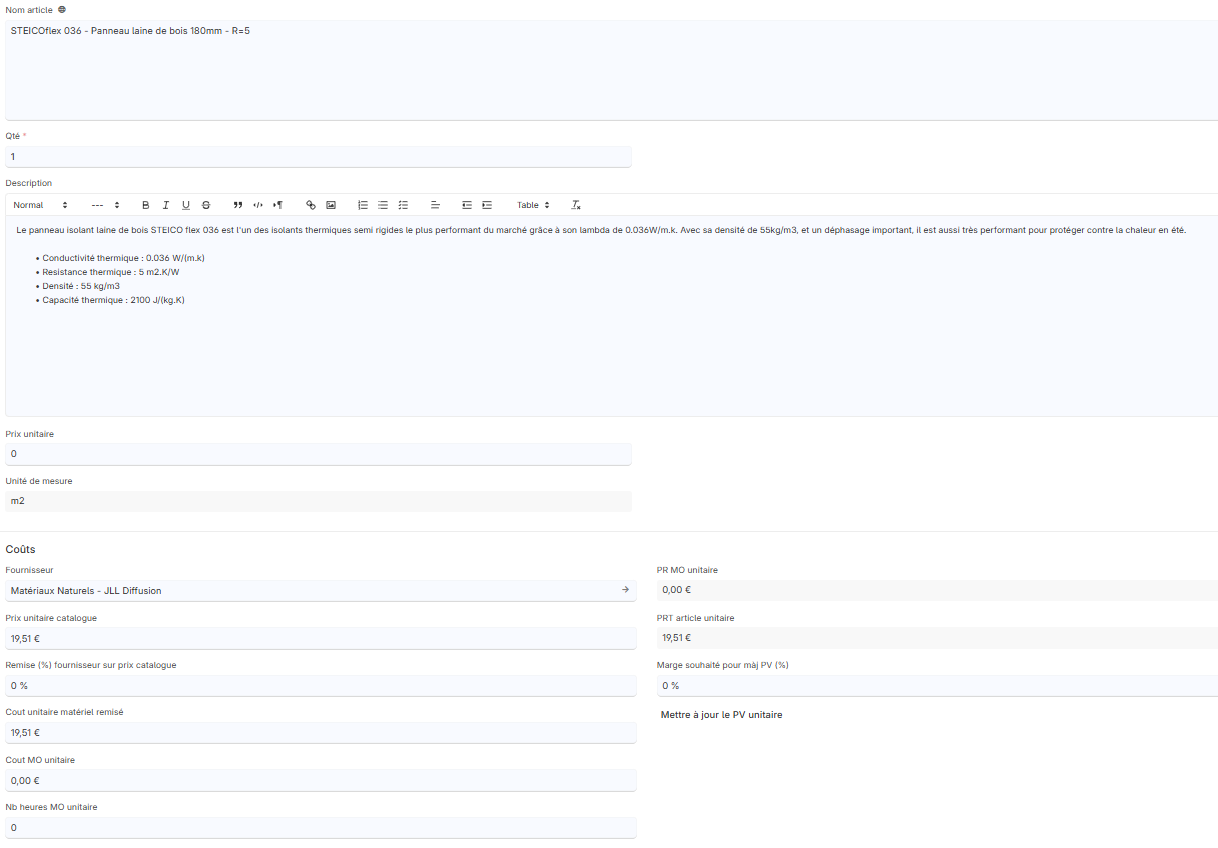Click the Cout MO unitaire field
Screen dimensions: 1218x848
(320, 781)
